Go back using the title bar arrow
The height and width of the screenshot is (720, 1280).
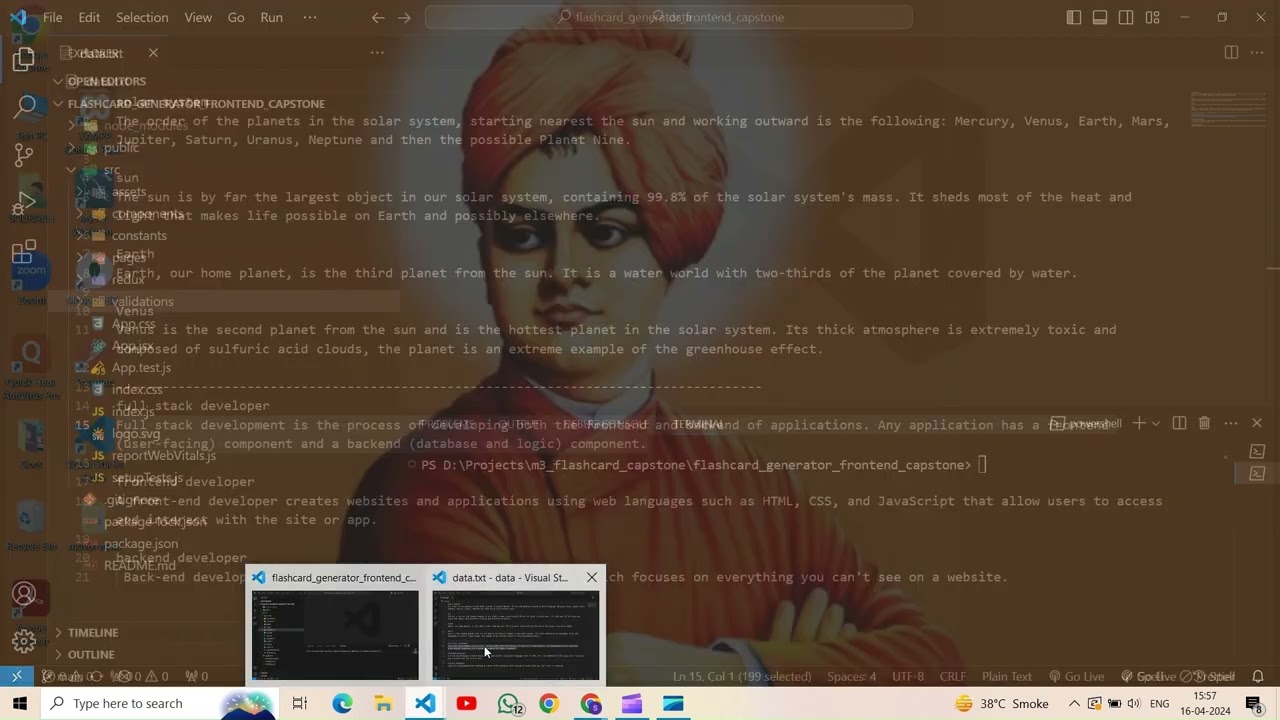377,17
